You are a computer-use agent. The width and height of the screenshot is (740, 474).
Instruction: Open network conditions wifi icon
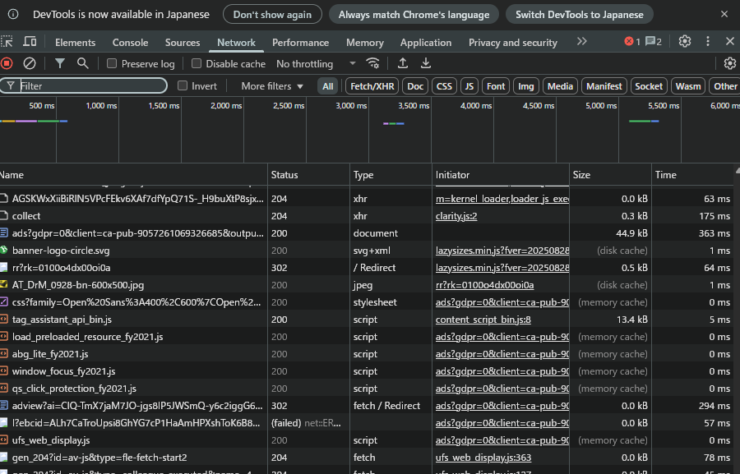[373, 63]
